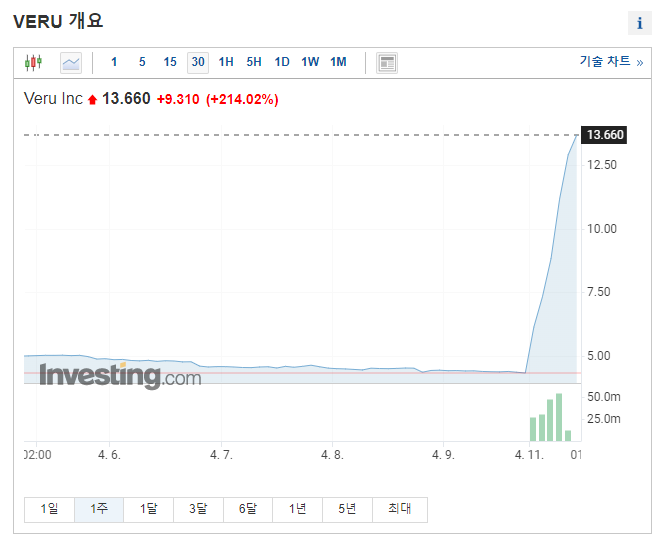Click the 12.50 price axis label

(x=602, y=165)
